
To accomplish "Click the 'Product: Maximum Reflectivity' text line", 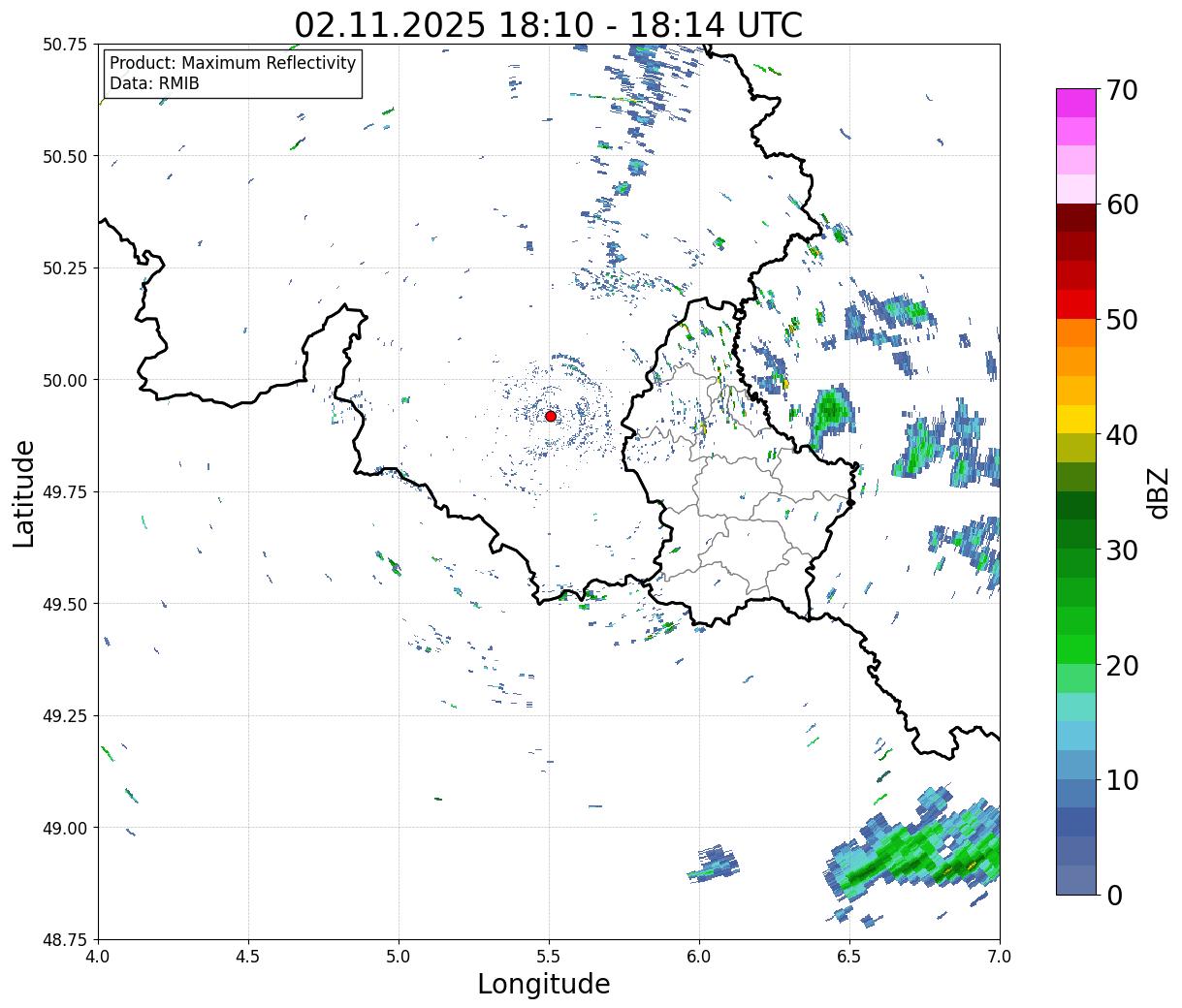I will [233, 63].
